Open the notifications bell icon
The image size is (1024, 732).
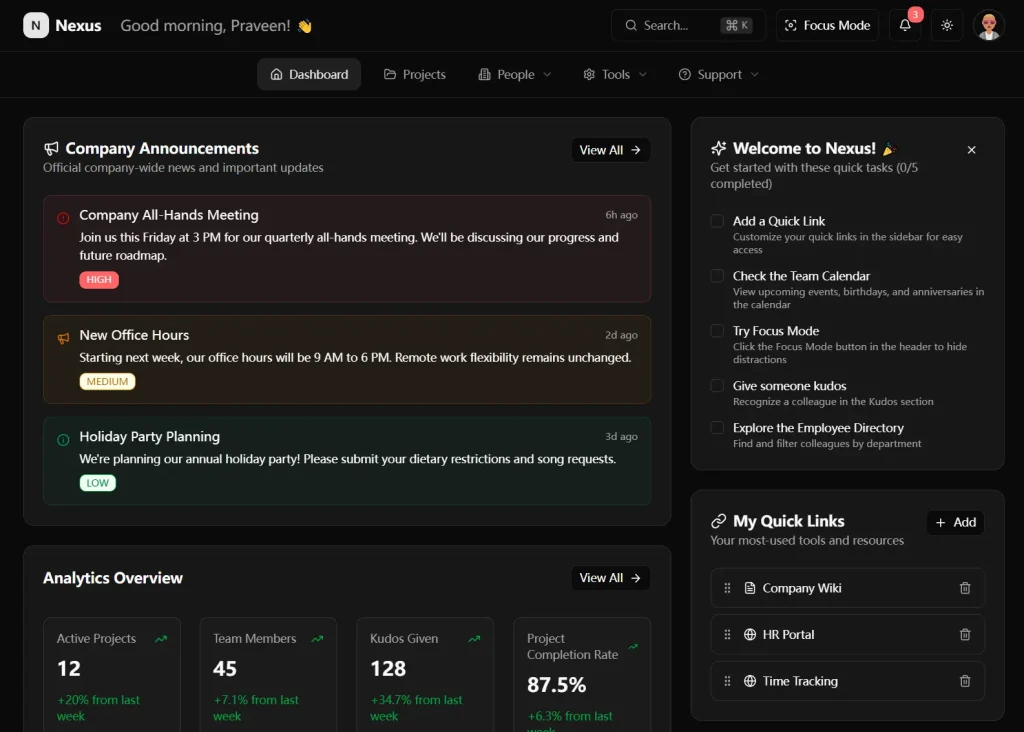click(x=904, y=25)
